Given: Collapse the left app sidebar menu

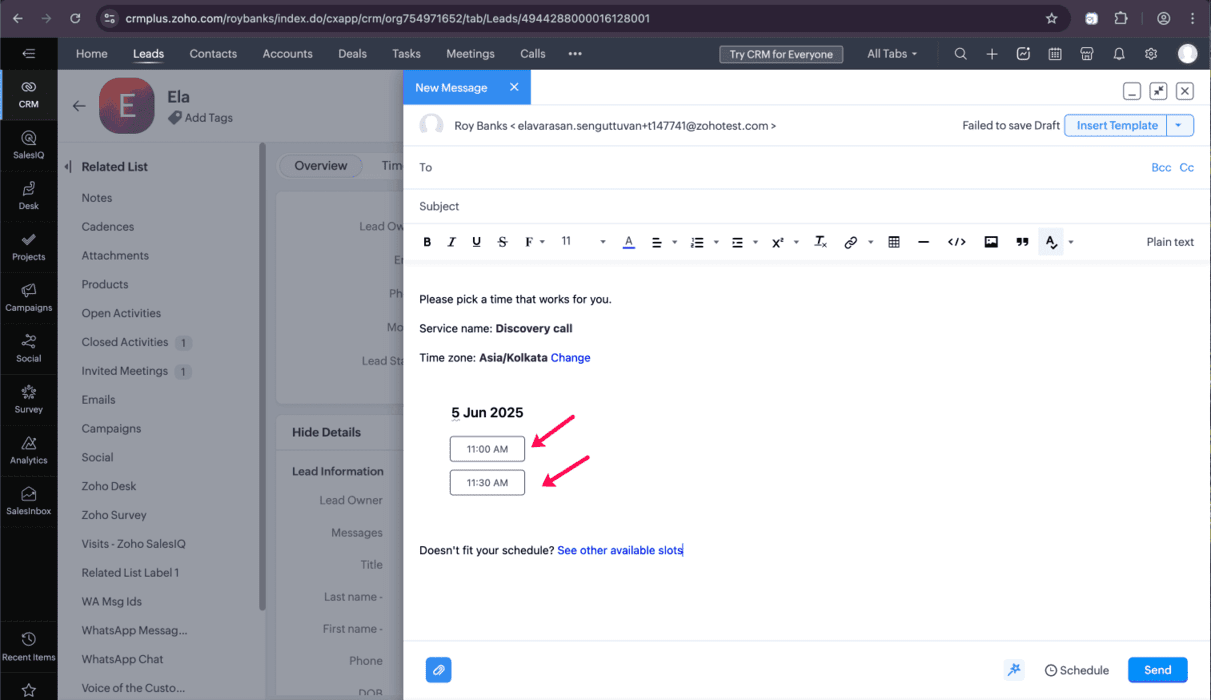Looking at the screenshot, I should tap(28, 54).
